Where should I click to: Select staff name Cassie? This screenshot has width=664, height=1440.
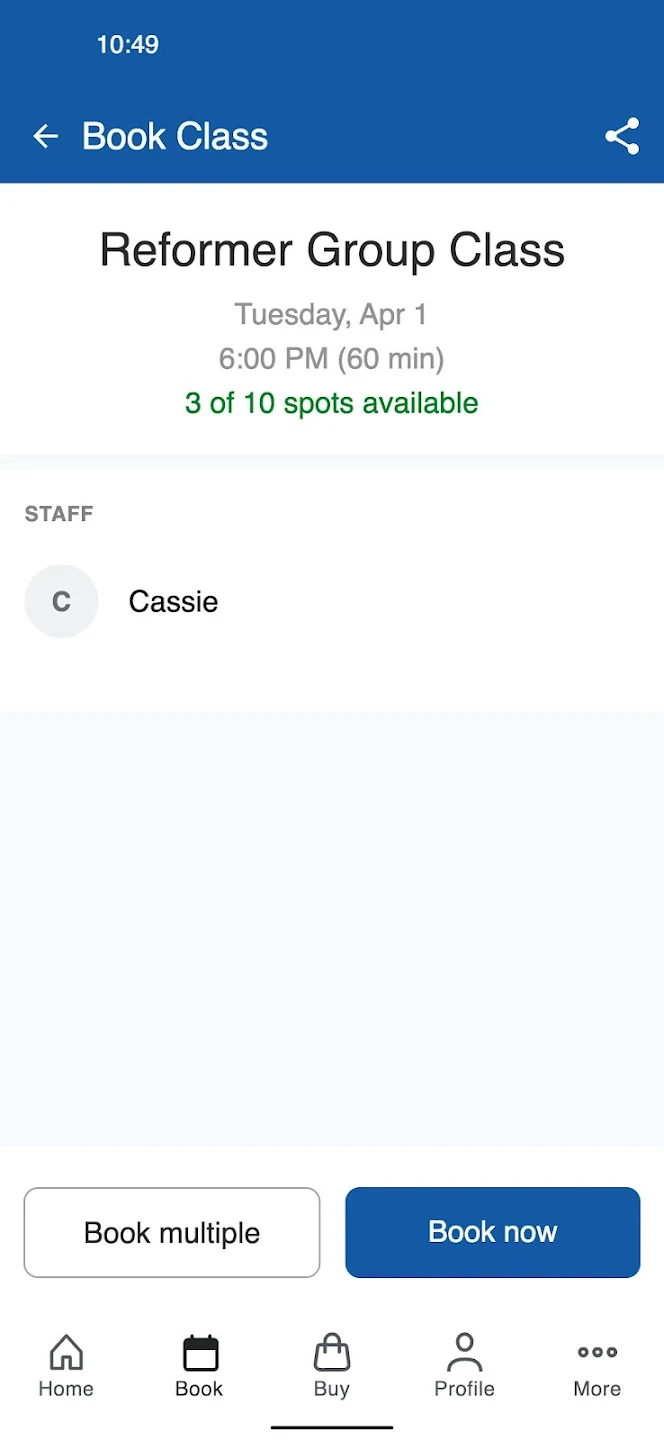pos(173,601)
